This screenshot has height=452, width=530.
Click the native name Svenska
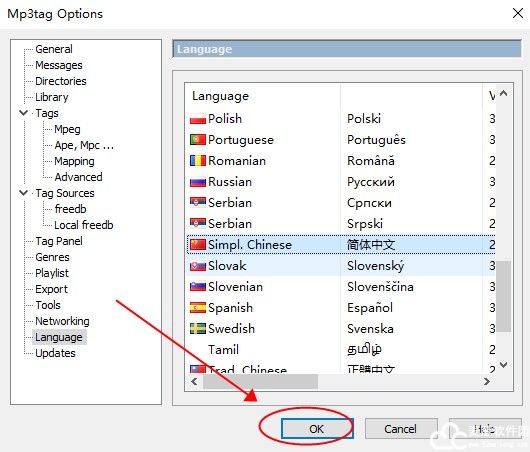[x=370, y=329]
